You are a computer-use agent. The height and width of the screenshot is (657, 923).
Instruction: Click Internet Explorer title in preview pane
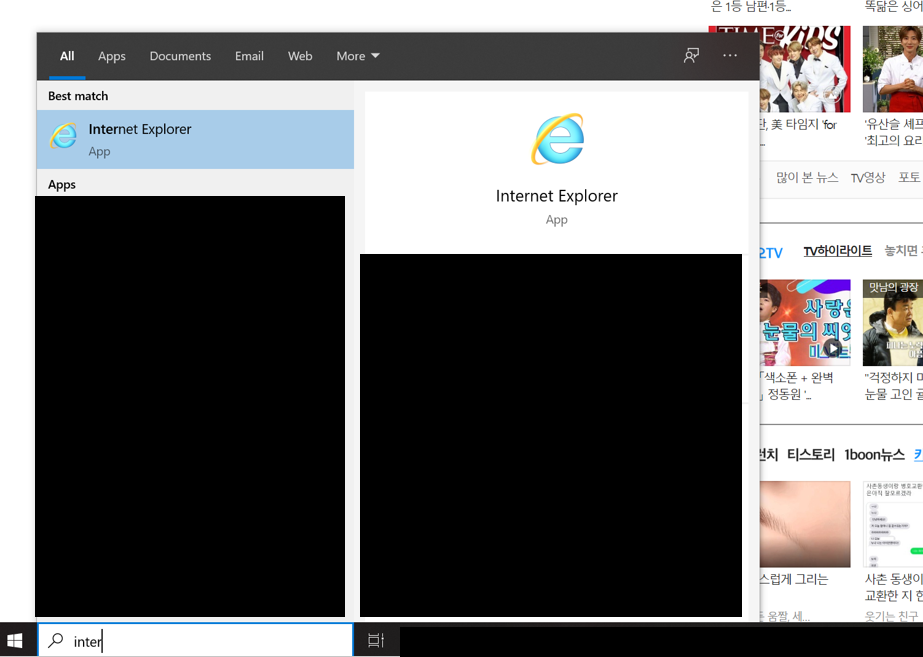coord(557,196)
